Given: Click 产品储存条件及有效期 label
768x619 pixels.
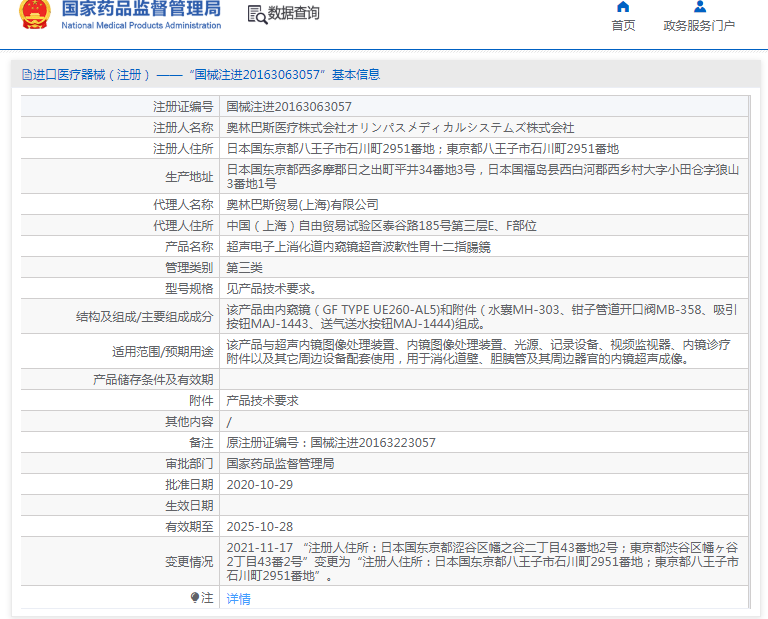Looking at the screenshot, I should point(153,380).
